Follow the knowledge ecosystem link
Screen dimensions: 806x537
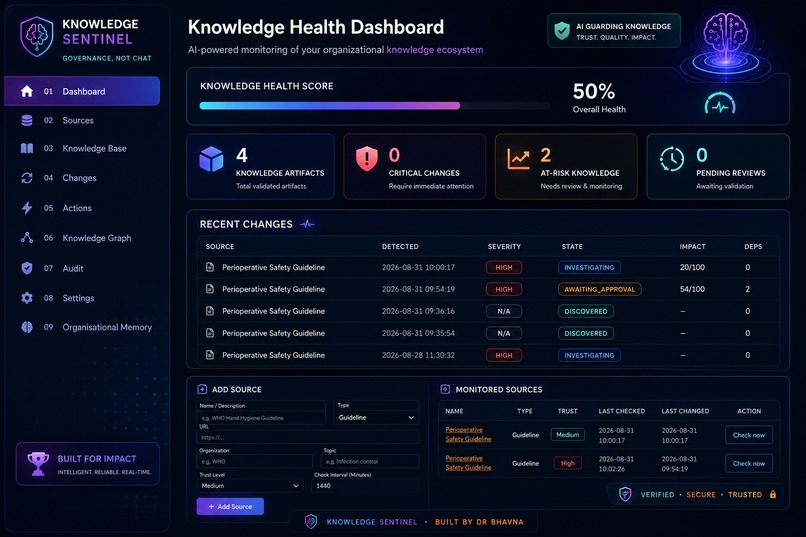434,50
